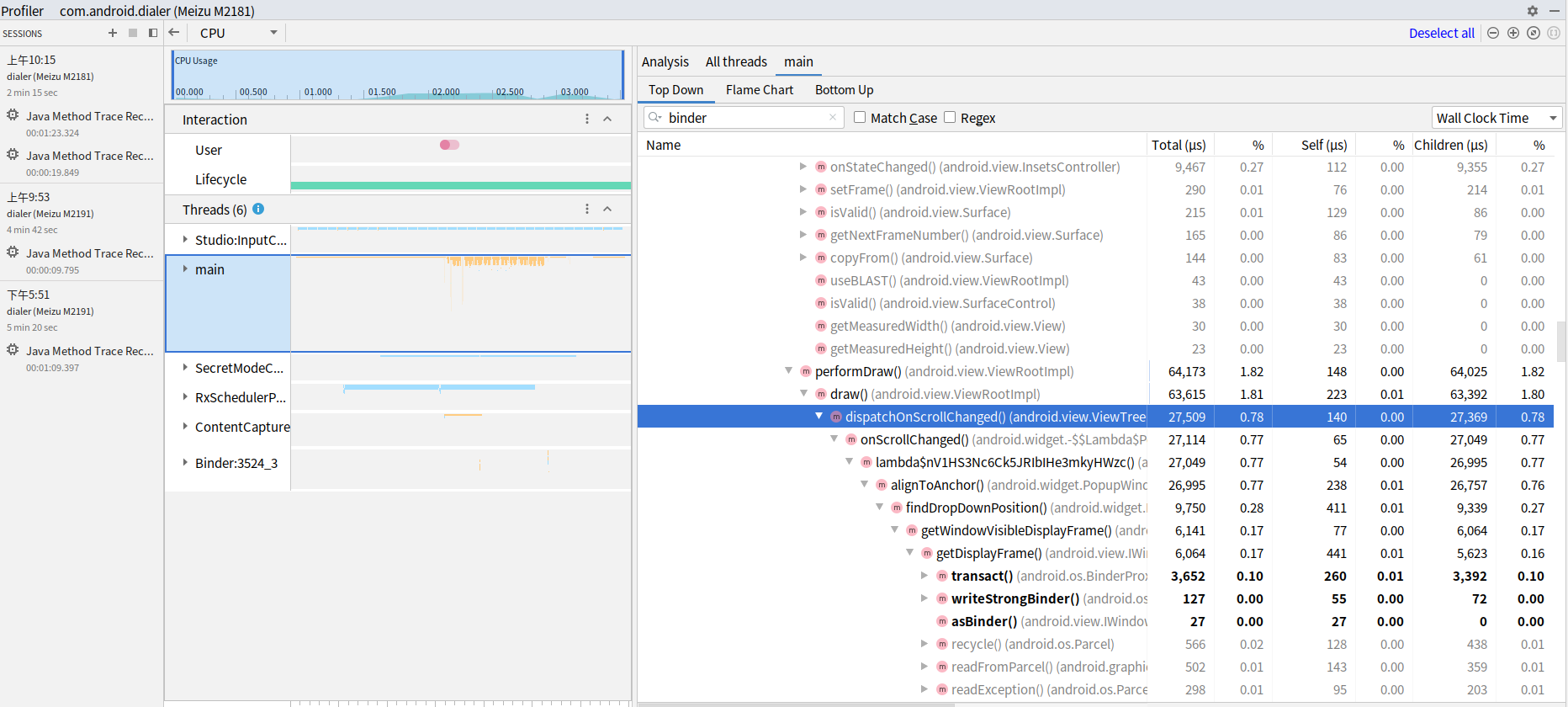Open the Bottom Up tab
The image size is (1568, 707).
pyautogui.click(x=844, y=89)
